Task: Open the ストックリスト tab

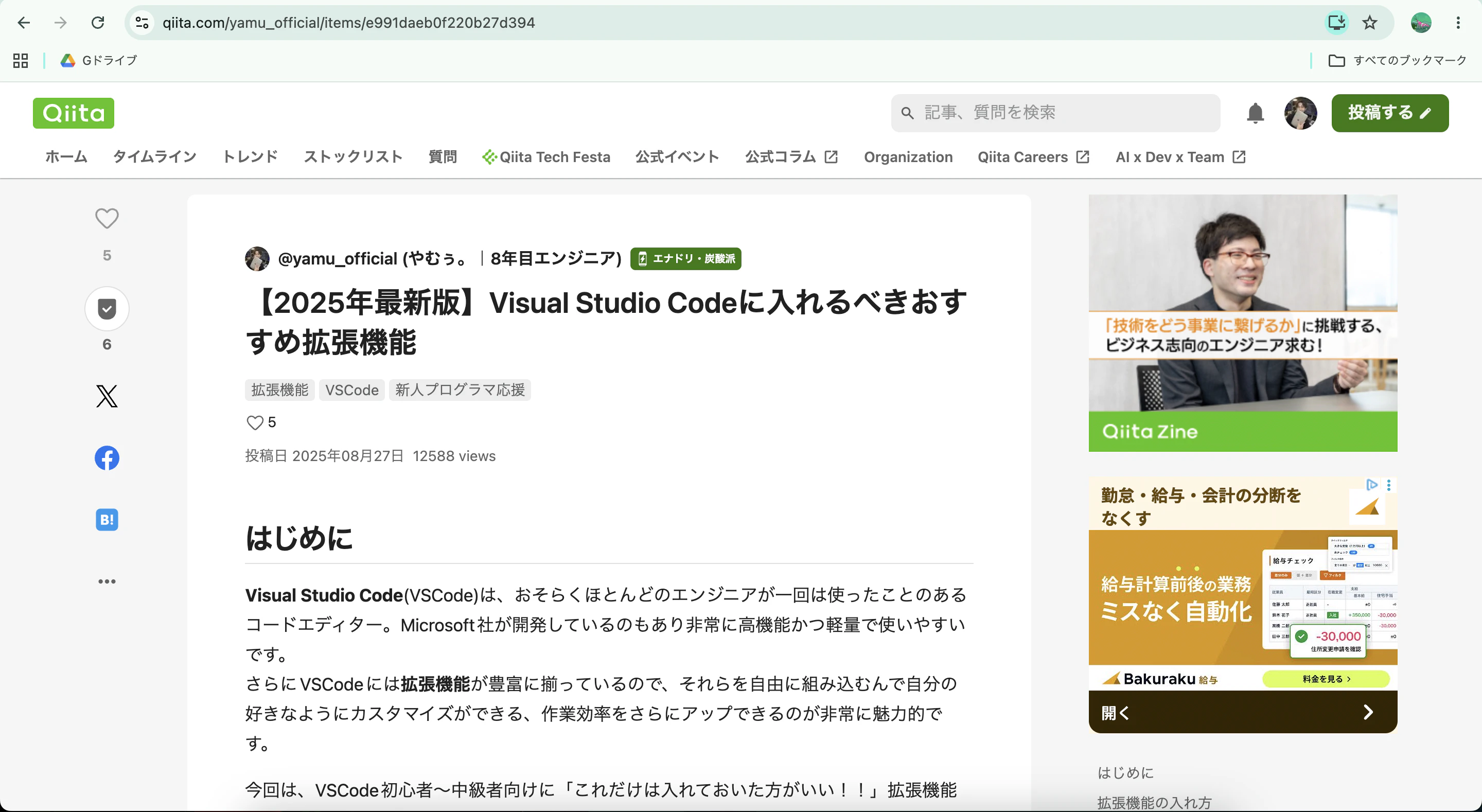Action: click(353, 157)
